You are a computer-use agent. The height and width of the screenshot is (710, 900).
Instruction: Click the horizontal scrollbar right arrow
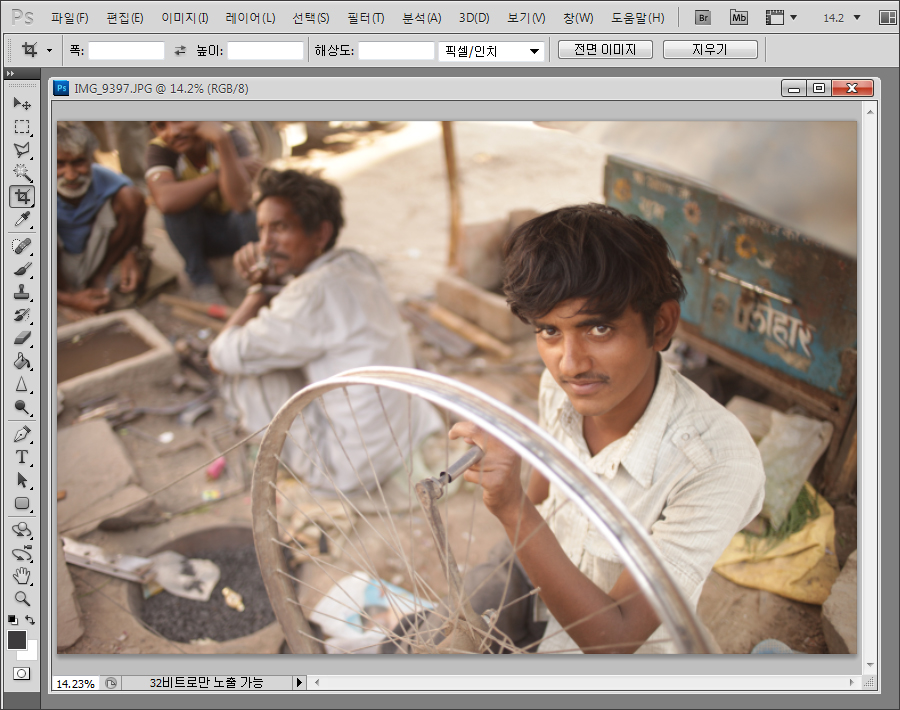pyautogui.click(x=852, y=682)
